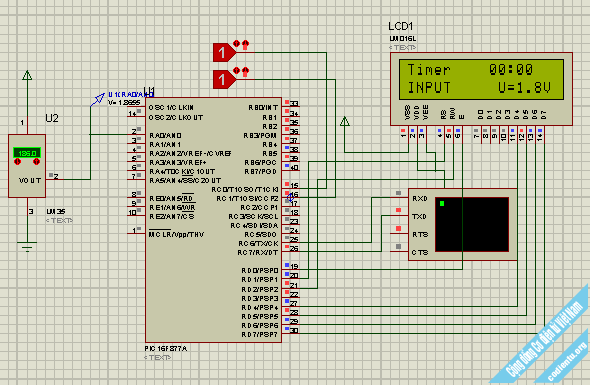The image size is (590, 385).
Task: Select the U1(RA0/AN0) probe label
Action: pyautogui.click(x=131, y=94)
